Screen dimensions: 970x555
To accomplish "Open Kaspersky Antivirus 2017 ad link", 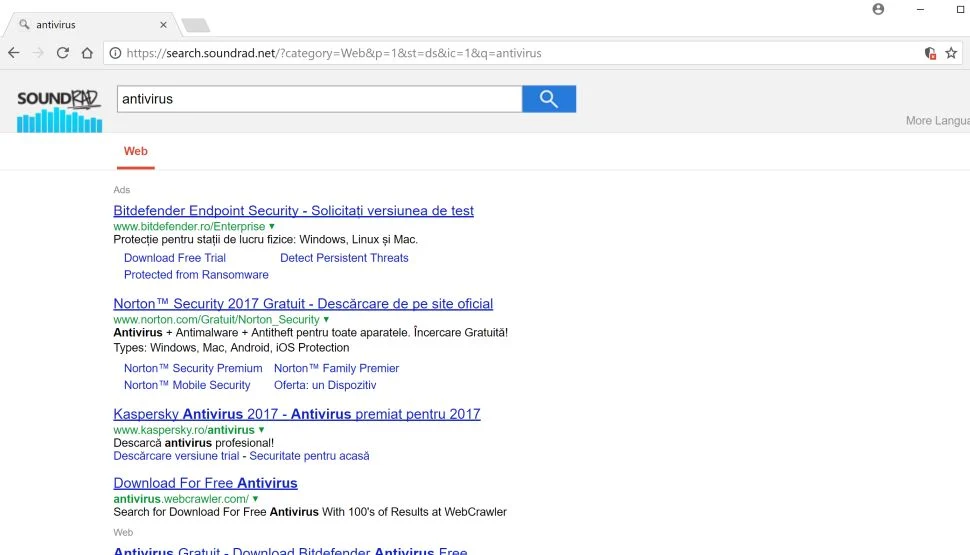I will pyautogui.click(x=297, y=414).
